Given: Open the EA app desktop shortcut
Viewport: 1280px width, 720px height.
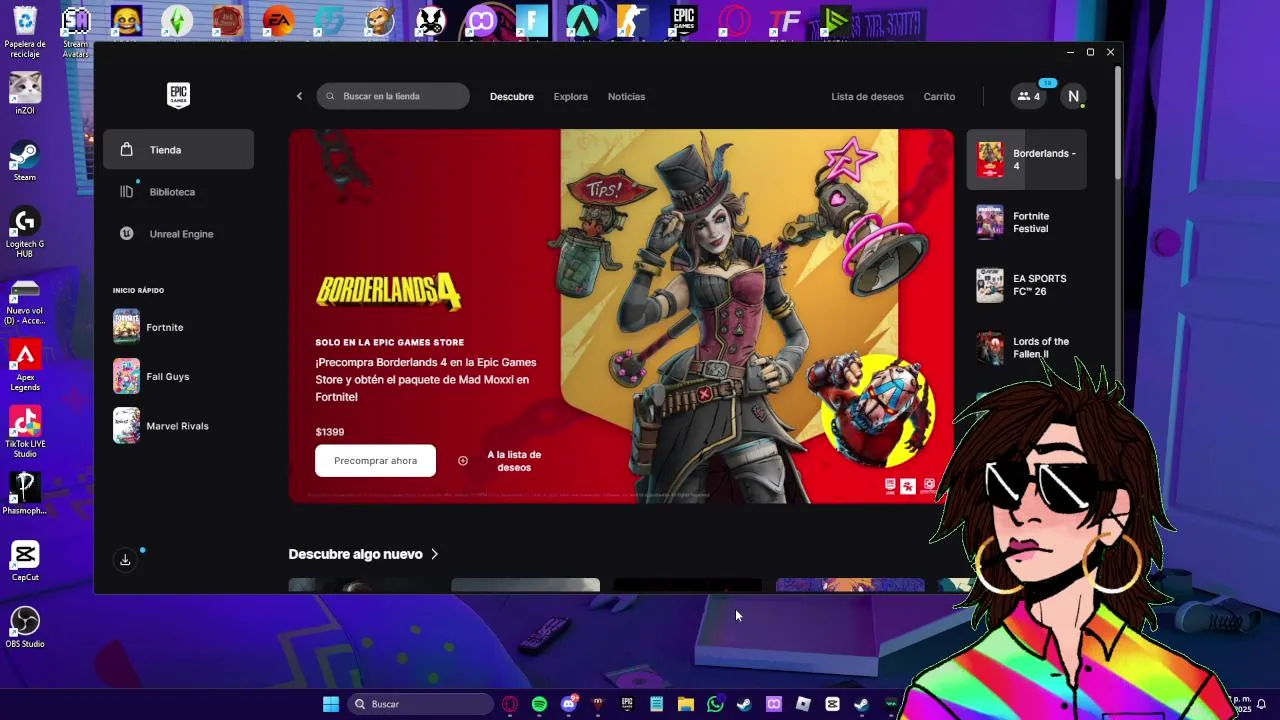Looking at the screenshot, I should pos(278,22).
